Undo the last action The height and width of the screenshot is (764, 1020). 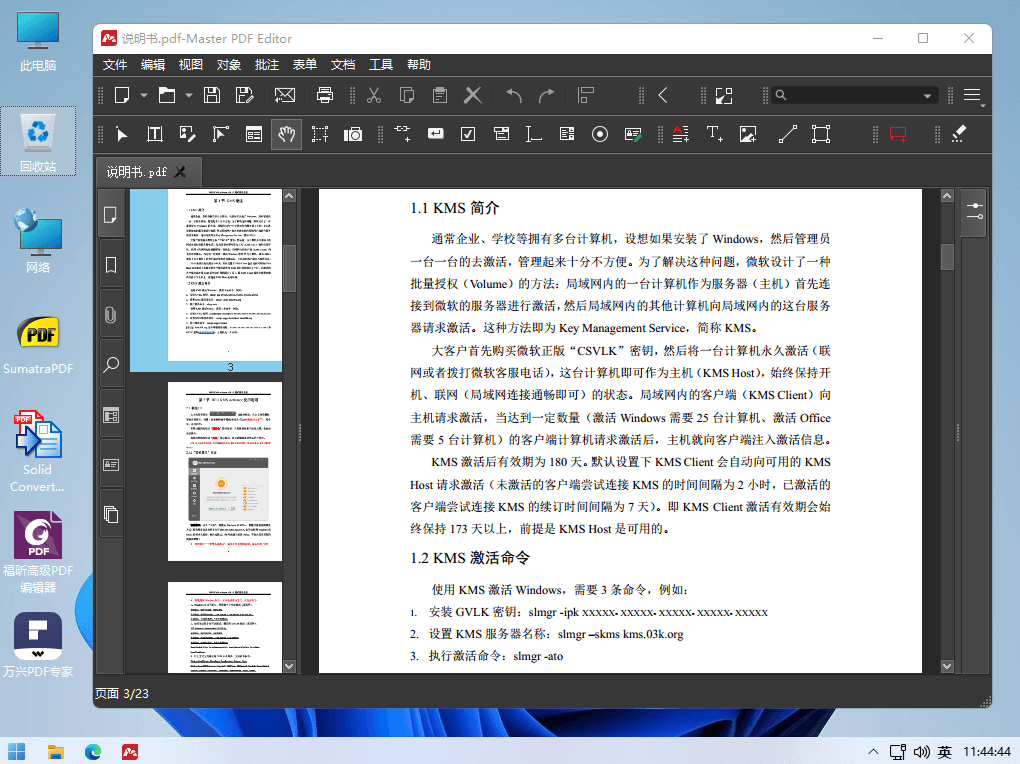pos(514,95)
